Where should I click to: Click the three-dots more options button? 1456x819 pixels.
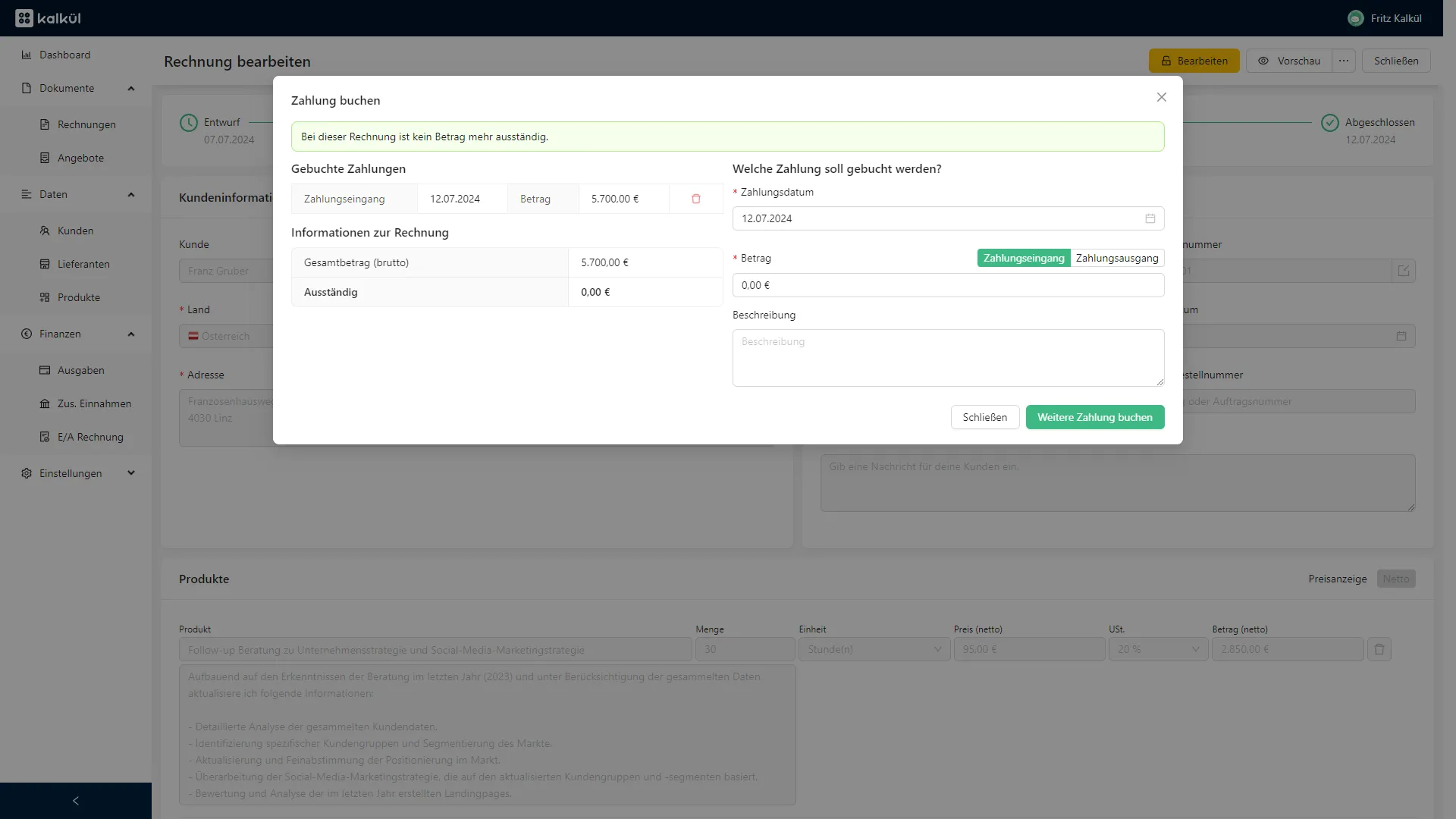pyautogui.click(x=1343, y=61)
